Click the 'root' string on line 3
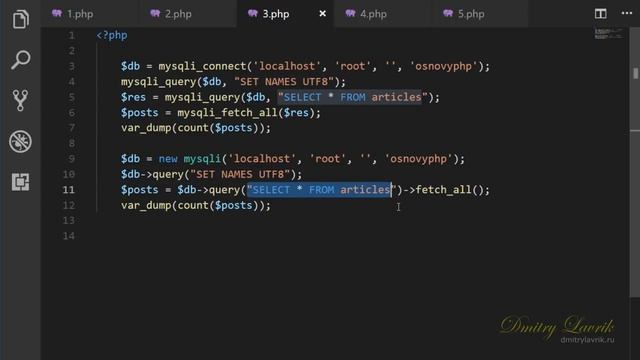This screenshot has width=640, height=360. pos(353,66)
